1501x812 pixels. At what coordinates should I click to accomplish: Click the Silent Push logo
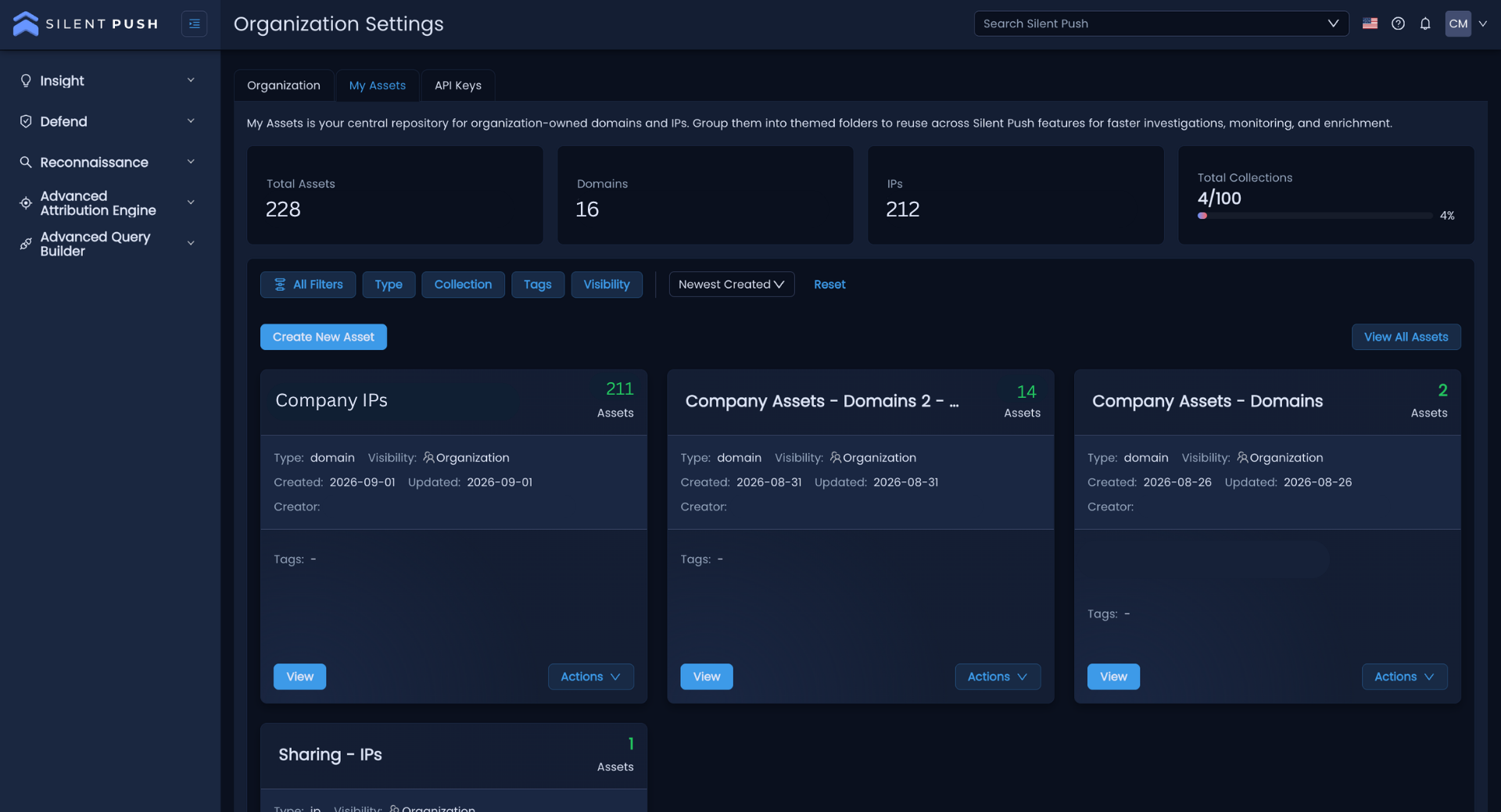click(86, 24)
